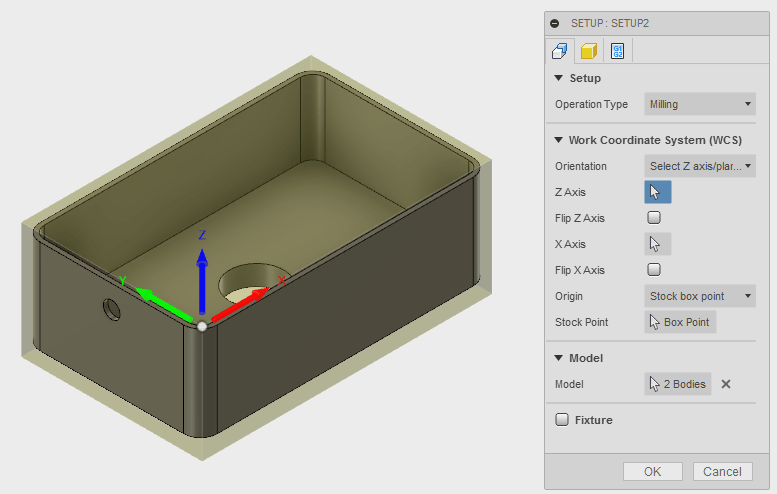Enable the Flip X Axis checkbox
777x494 pixels.
[x=654, y=270]
